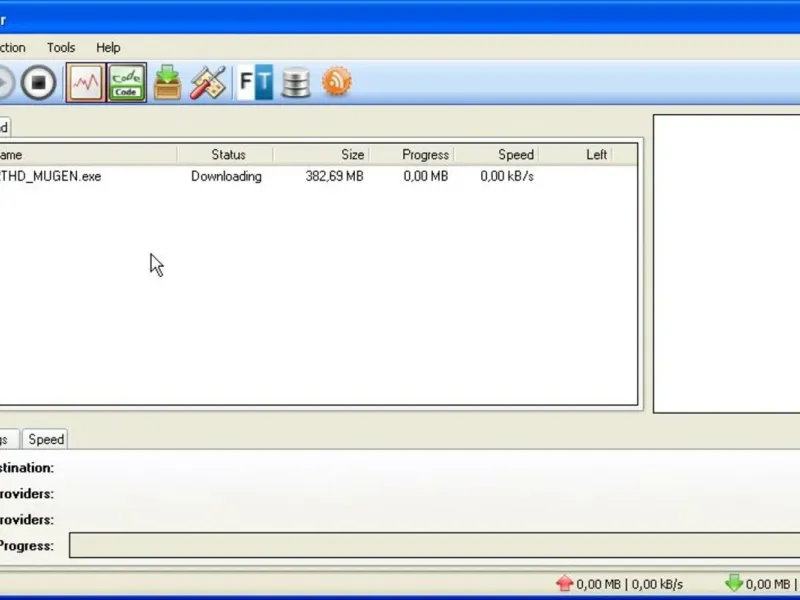Click the Speed column header
Screen dimensions: 800x600
pos(496,155)
